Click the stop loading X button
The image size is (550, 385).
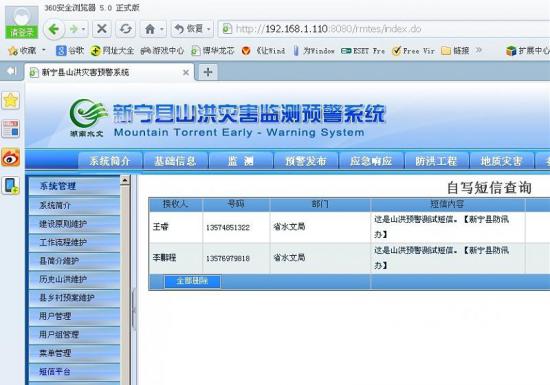tap(102, 29)
